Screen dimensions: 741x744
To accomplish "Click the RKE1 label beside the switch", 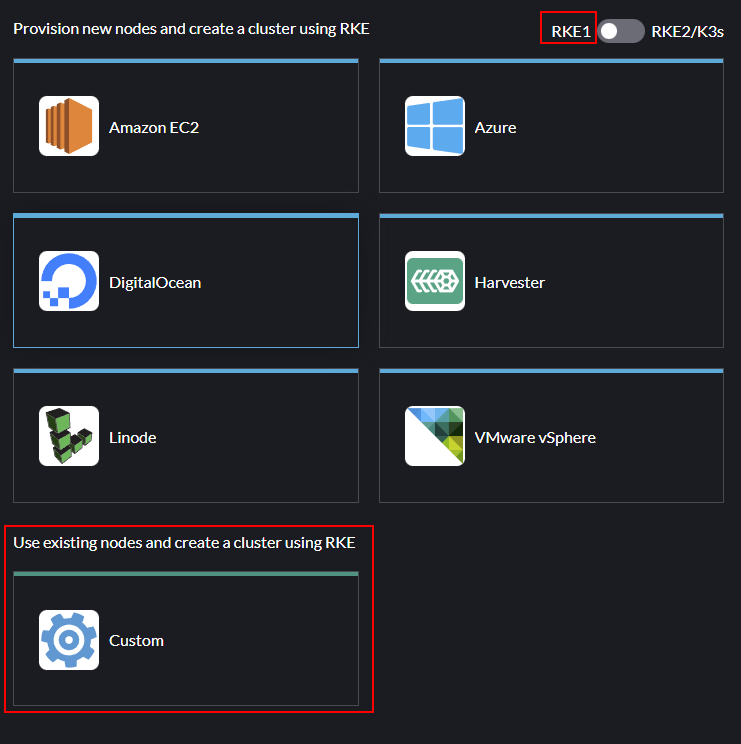I will click(x=570, y=31).
